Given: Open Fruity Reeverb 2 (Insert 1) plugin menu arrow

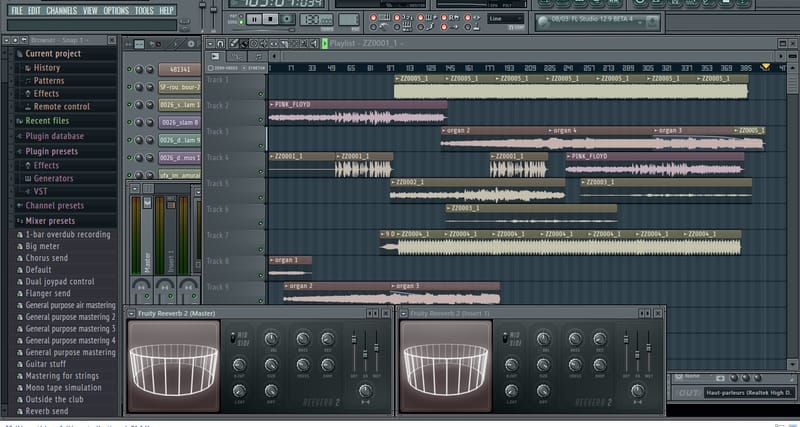Looking at the screenshot, I should click(x=404, y=313).
